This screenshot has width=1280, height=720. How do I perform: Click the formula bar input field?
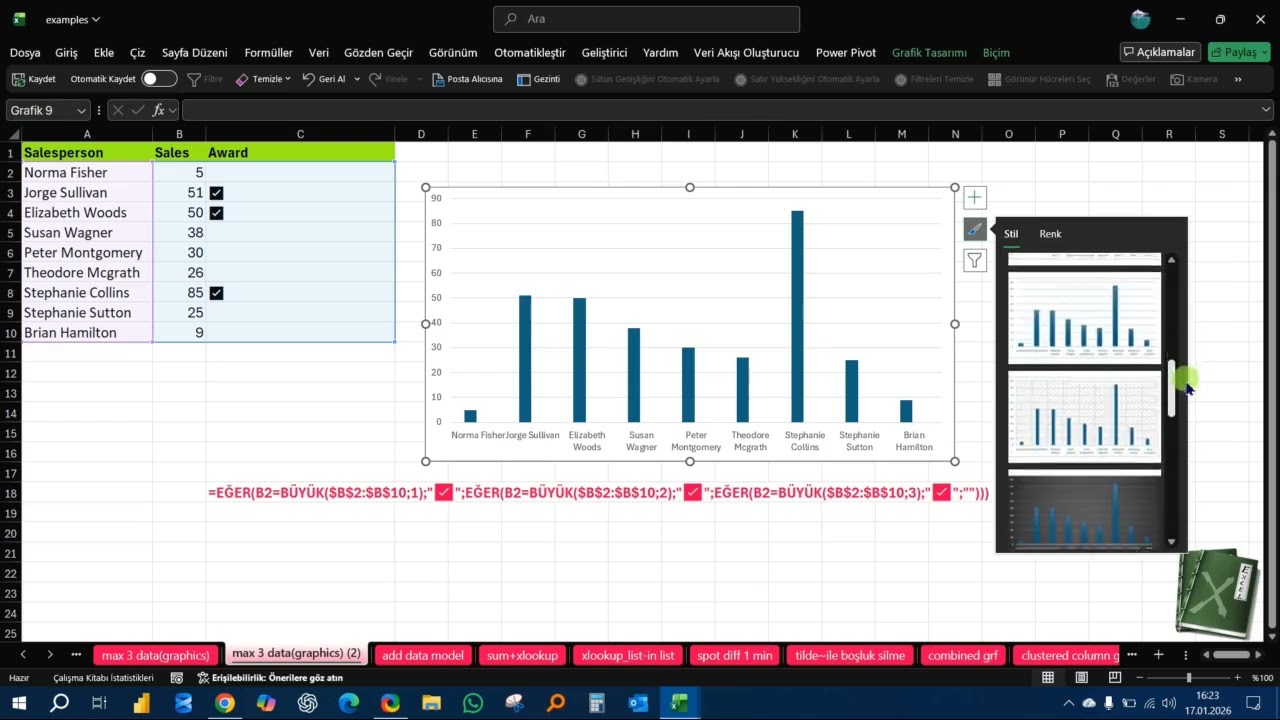(720, 110)
